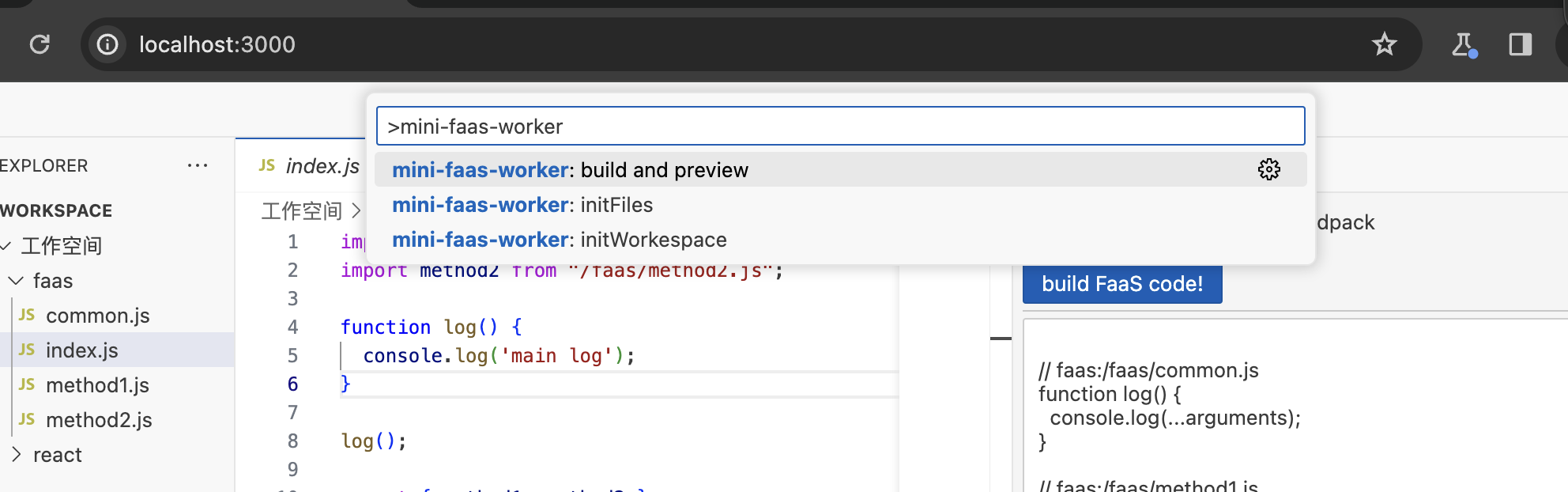Run mini-faas-worker: build and preview command
Image resolution: width=1568 pixels, height=492 pixels.
[569, 170]
